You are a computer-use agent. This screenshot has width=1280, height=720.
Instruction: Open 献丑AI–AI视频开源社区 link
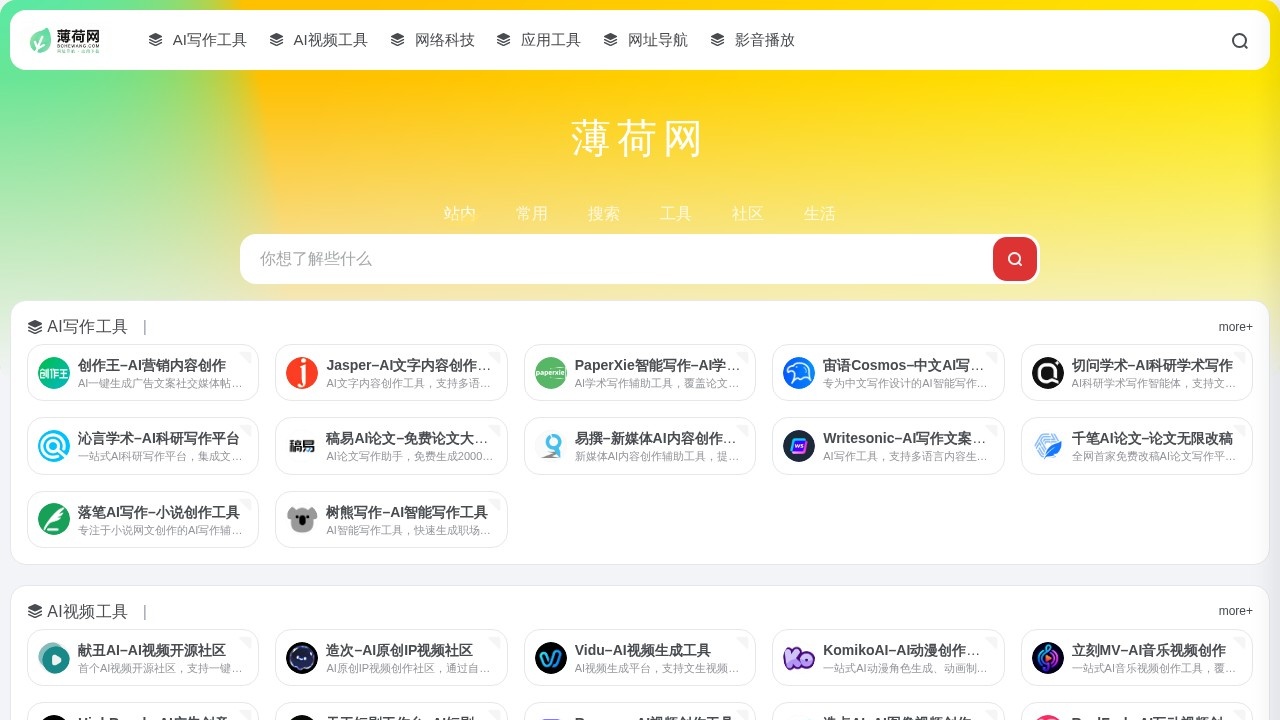(152, 650)
